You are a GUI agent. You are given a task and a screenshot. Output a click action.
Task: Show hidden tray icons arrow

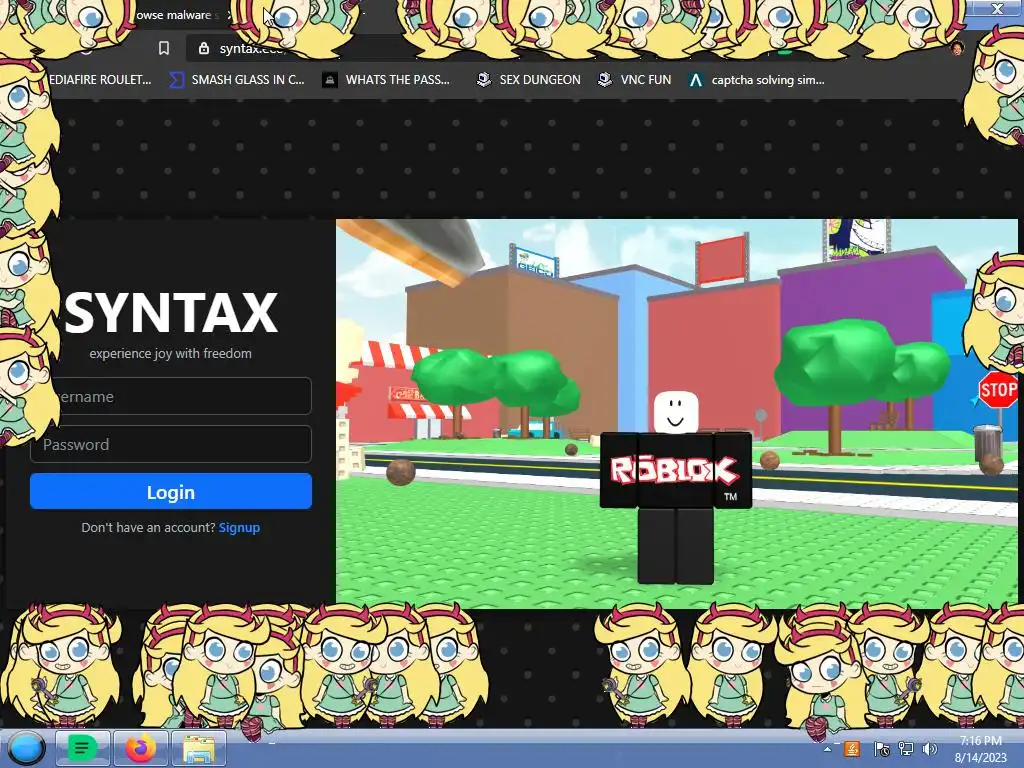point(827,749)
